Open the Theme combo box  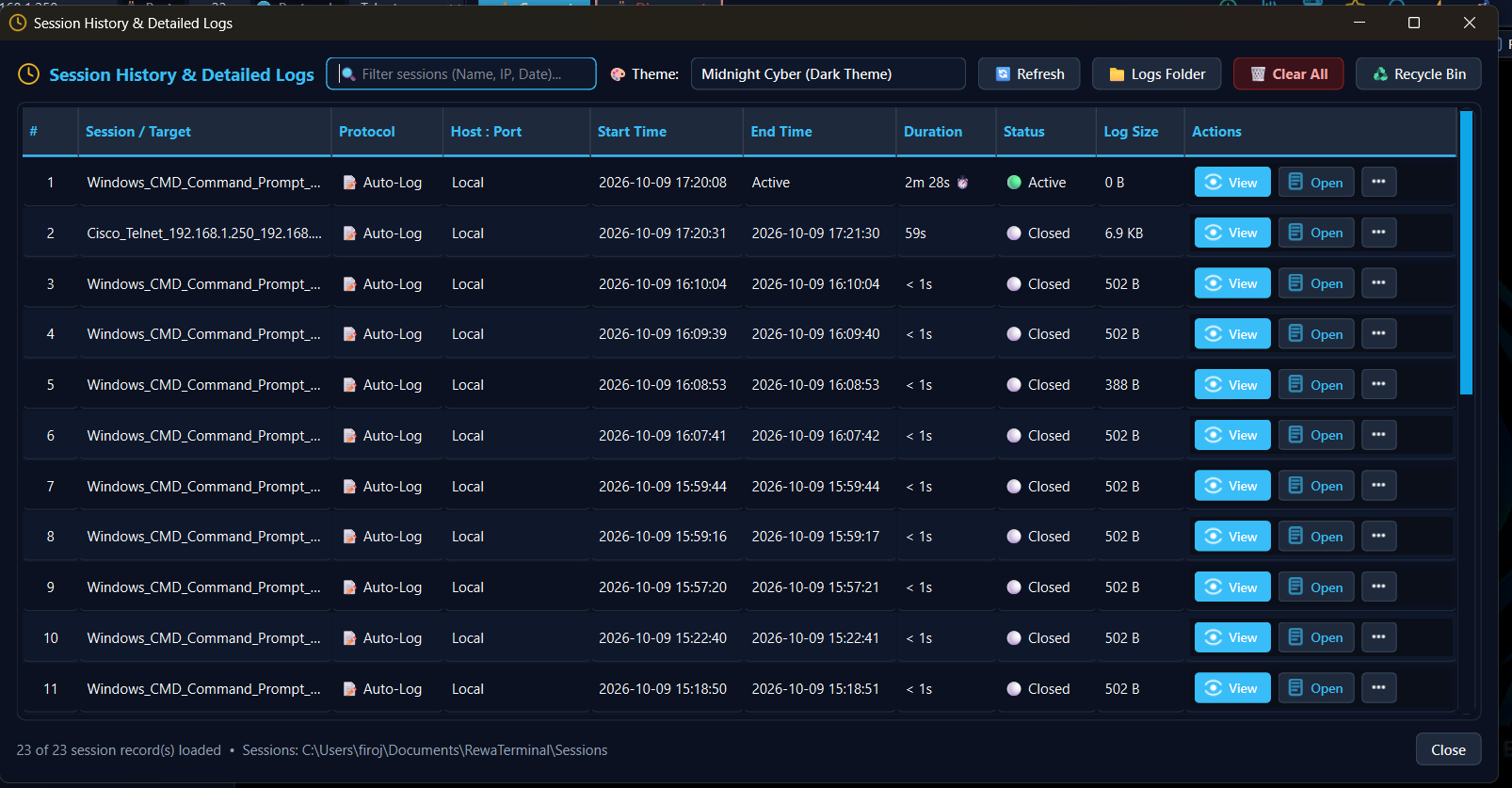(828, 73)
